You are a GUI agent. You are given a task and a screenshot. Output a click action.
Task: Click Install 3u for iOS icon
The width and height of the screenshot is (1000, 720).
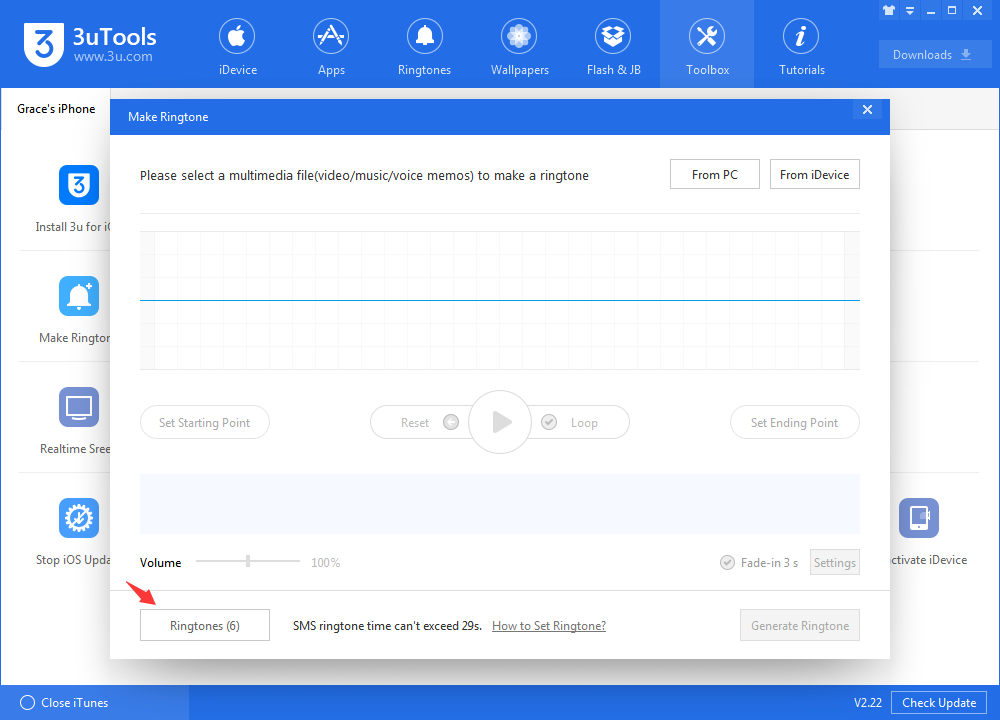79,185
